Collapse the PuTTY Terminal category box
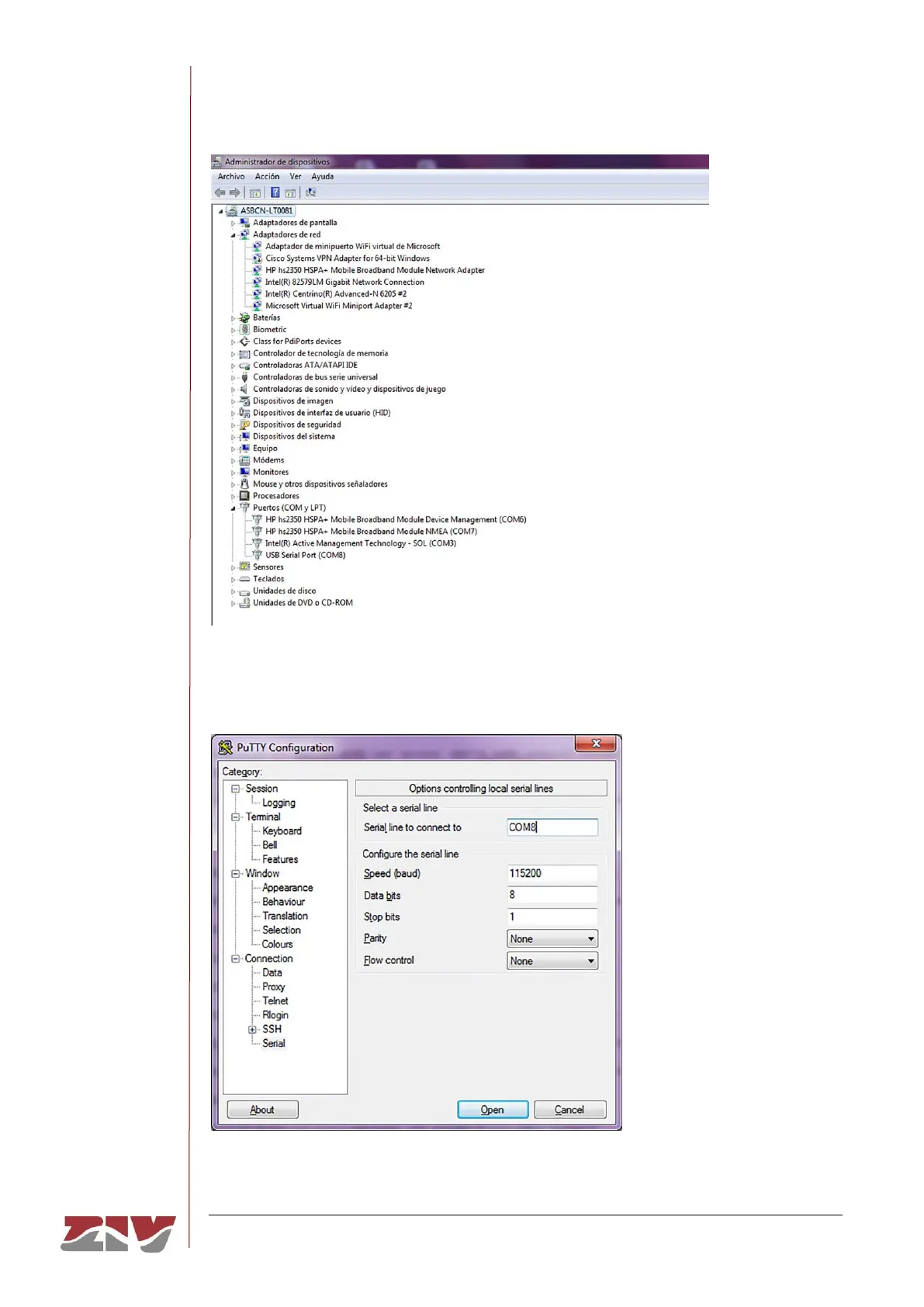 pos(236,816)
